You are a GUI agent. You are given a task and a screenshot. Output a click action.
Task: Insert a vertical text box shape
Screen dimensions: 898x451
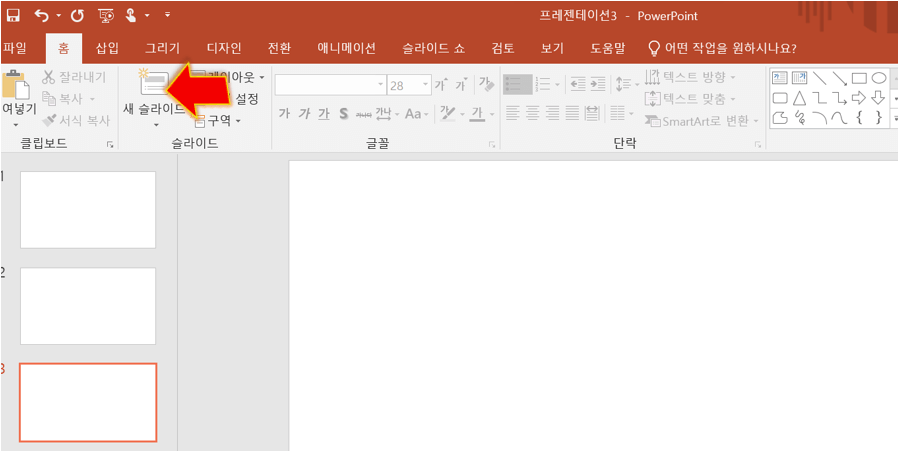coord(799,78)
